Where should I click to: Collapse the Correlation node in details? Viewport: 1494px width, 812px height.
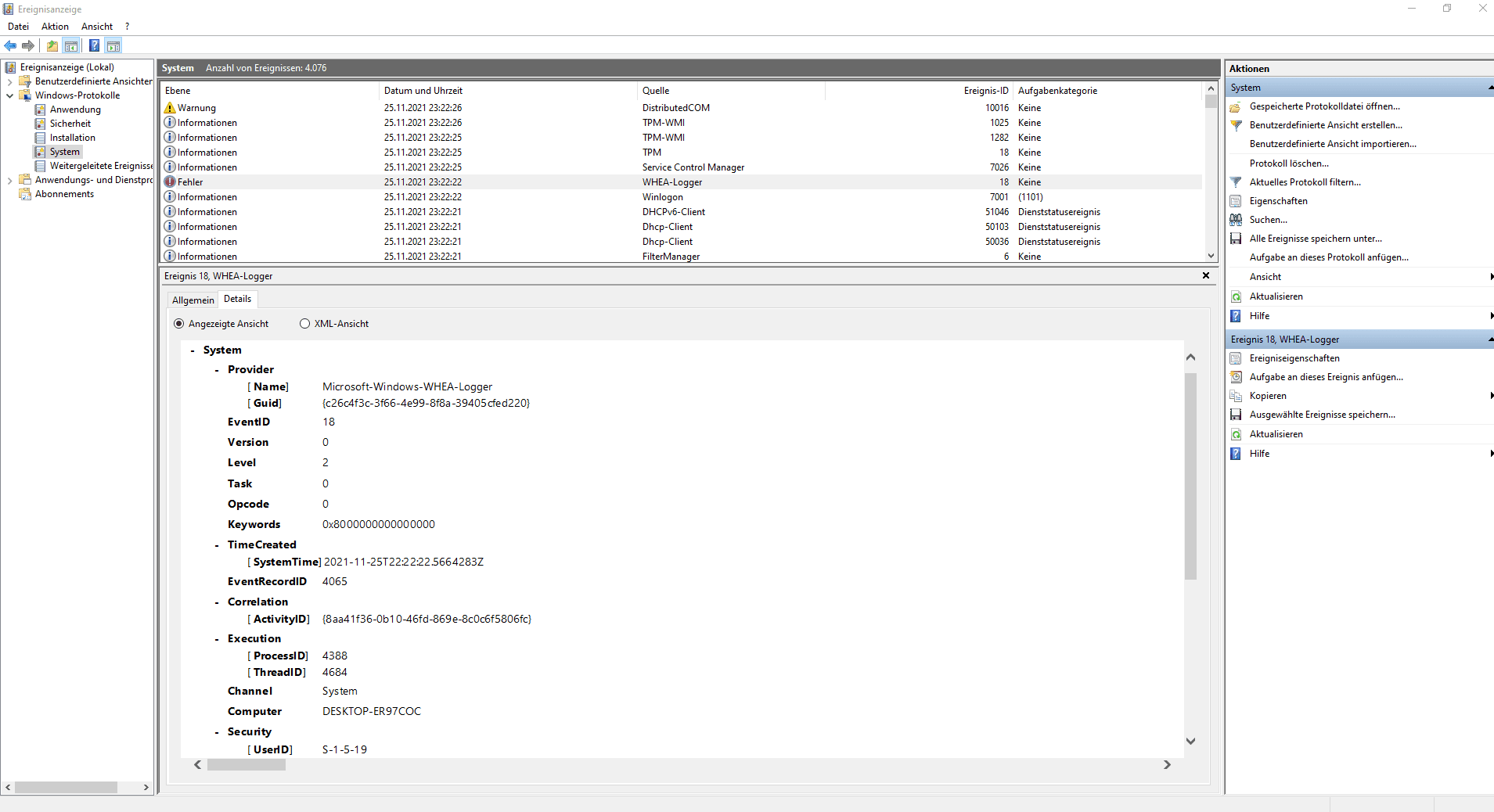pyautogui.click(x=217, y=602)
